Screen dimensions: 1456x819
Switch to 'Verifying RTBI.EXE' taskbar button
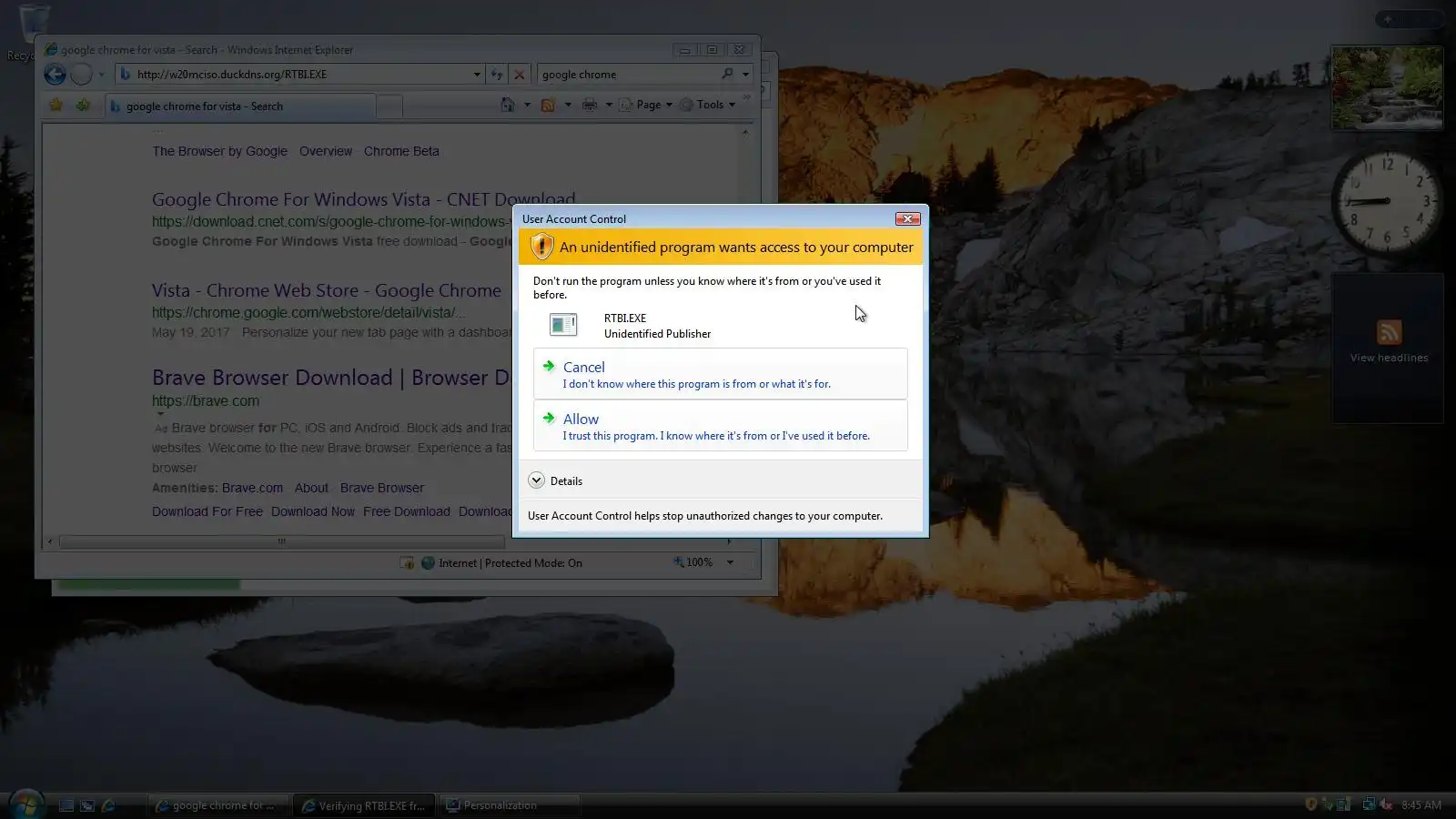364,805
